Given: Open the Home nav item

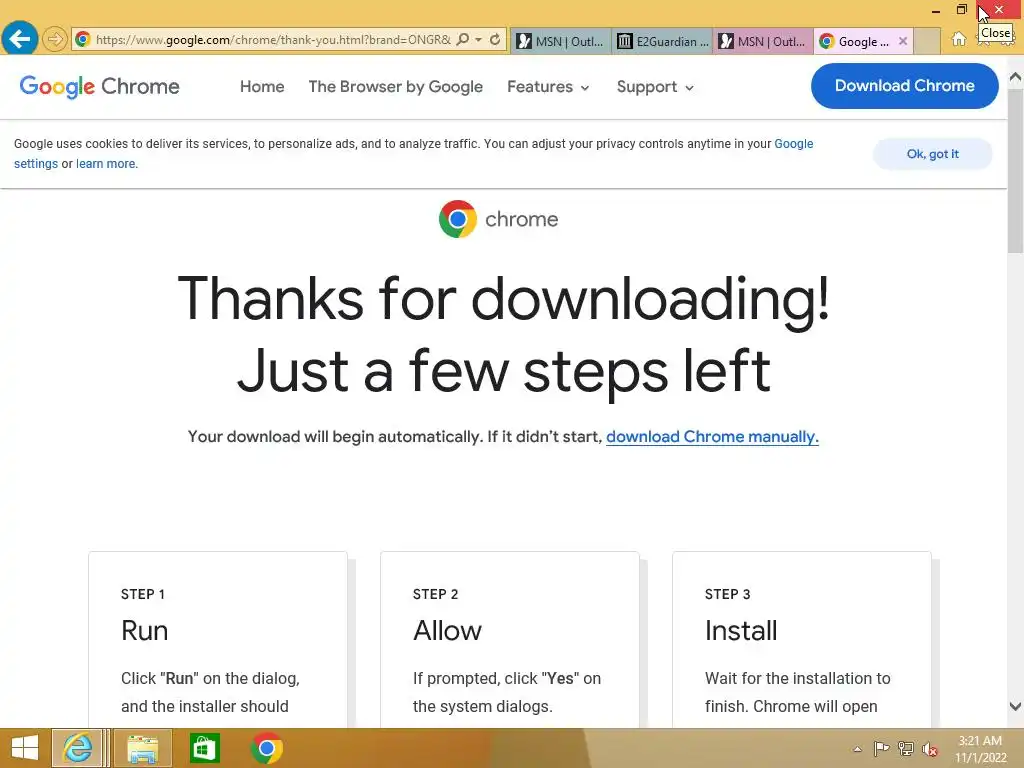Looking at the screenshot, I should click(x=262, y=87).
